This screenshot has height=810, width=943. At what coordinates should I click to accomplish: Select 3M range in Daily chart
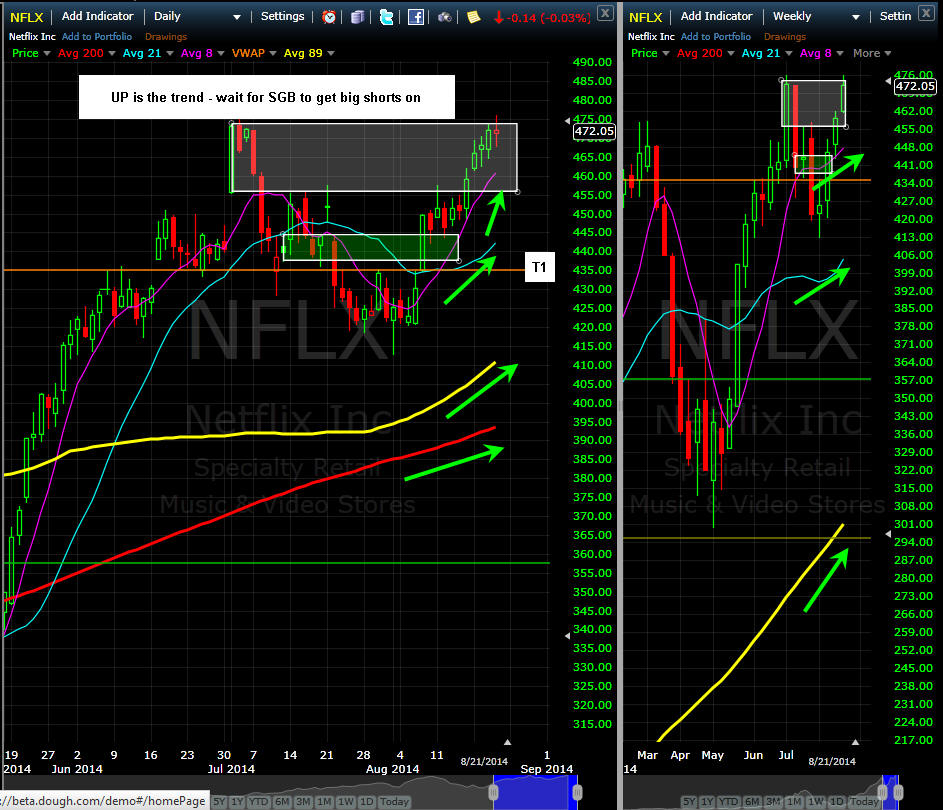coord(303,802)
